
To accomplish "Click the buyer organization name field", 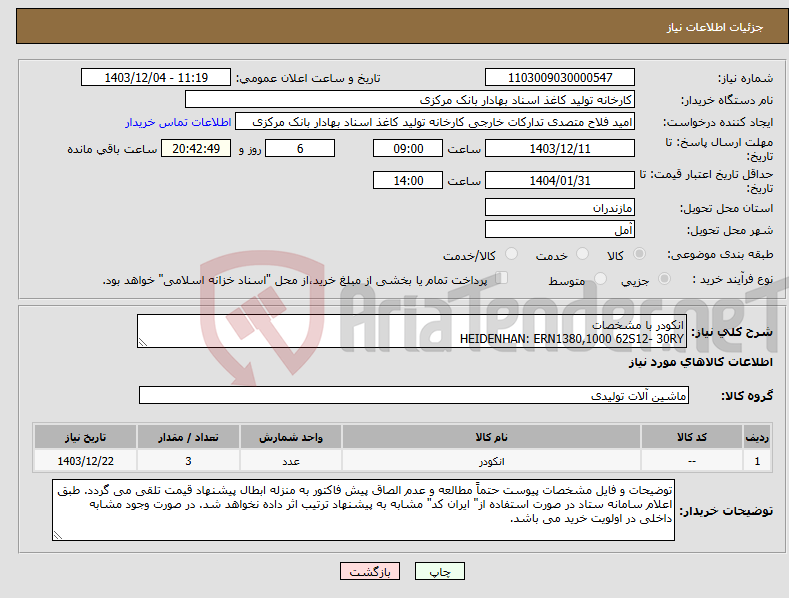I will (x=410, y=100).
